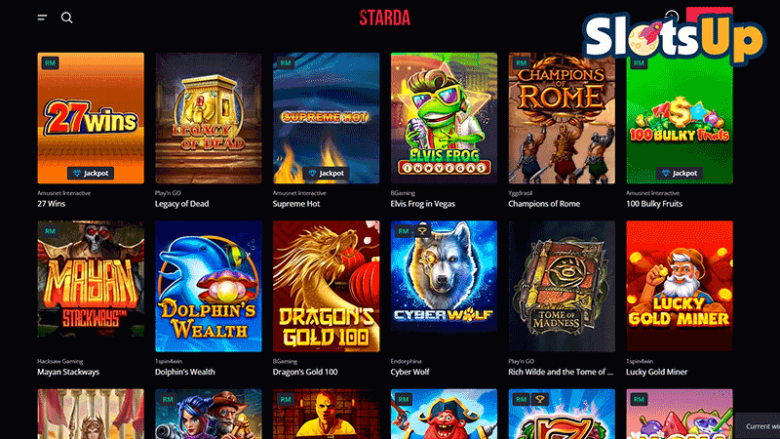Open the hamburger menu icon
The image size is (780, 439).
coord(42,18)
